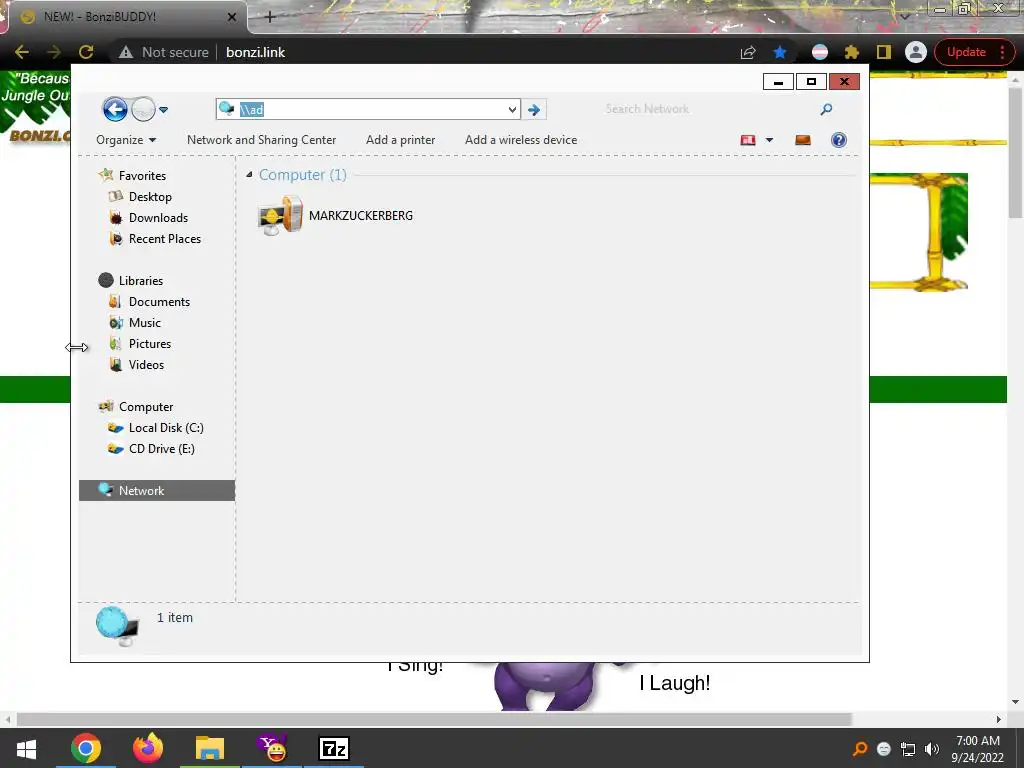1024x768 pixels.
Task: Open Yahoo Messenger from the taskbar
Action: pos(272,748)
